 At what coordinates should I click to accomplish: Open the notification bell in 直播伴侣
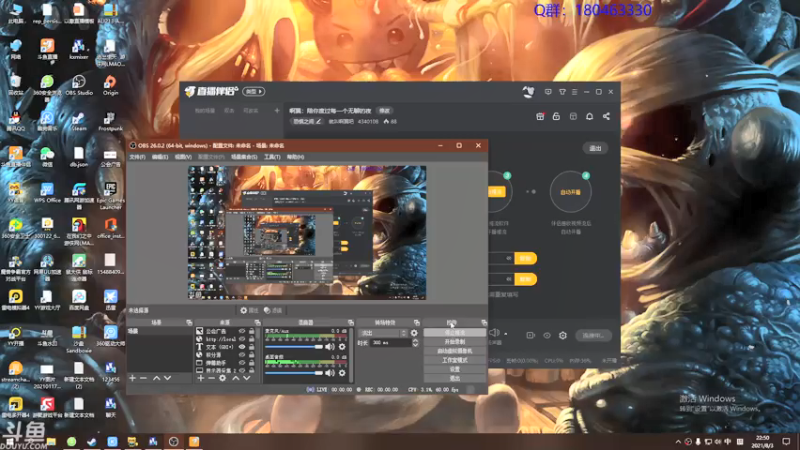(x=589, y=116)
